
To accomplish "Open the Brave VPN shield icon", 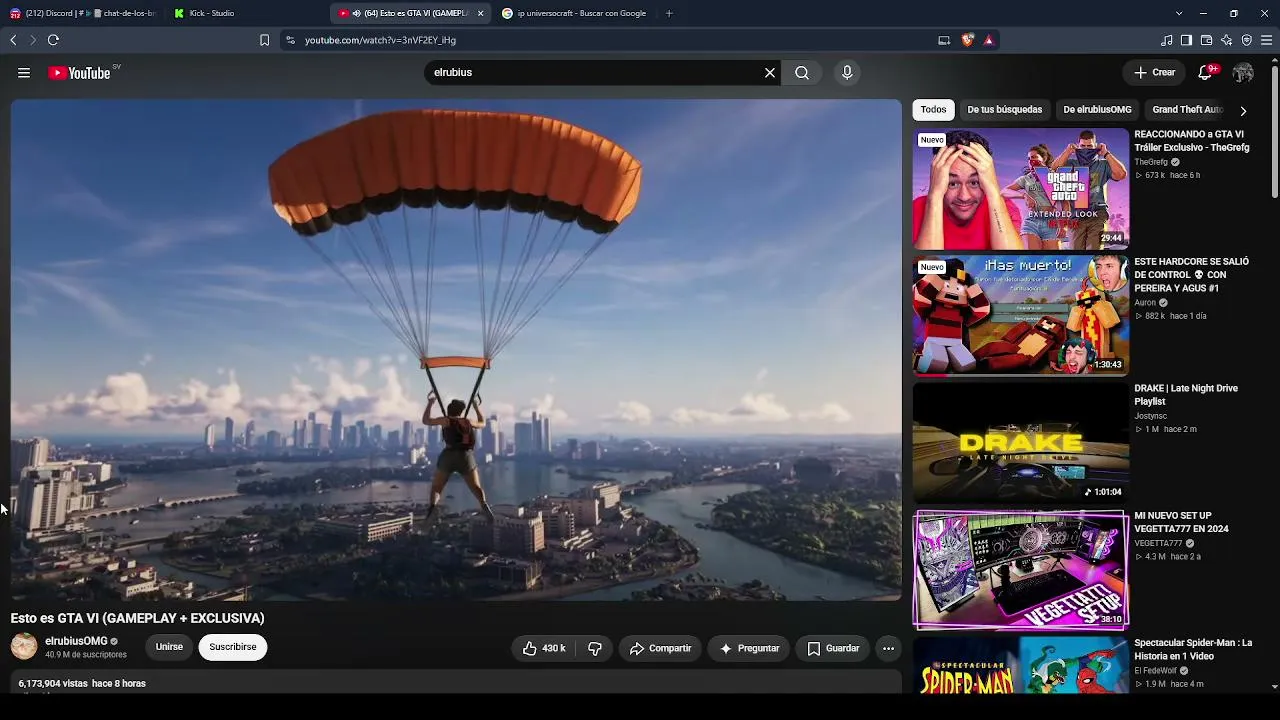I will click(x=1246, y=40).
